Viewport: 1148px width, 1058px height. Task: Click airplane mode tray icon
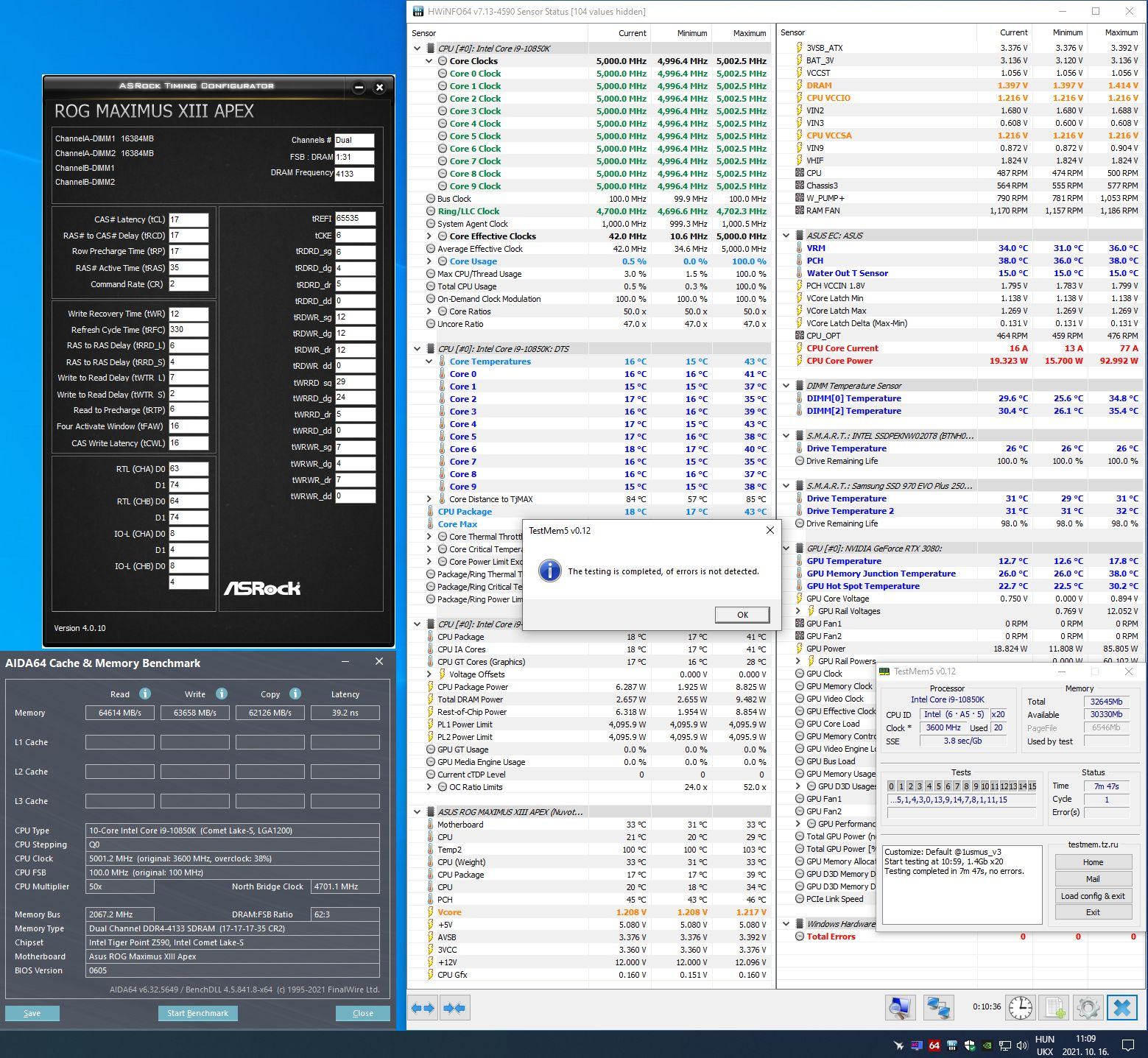[x=898, y=1045]
